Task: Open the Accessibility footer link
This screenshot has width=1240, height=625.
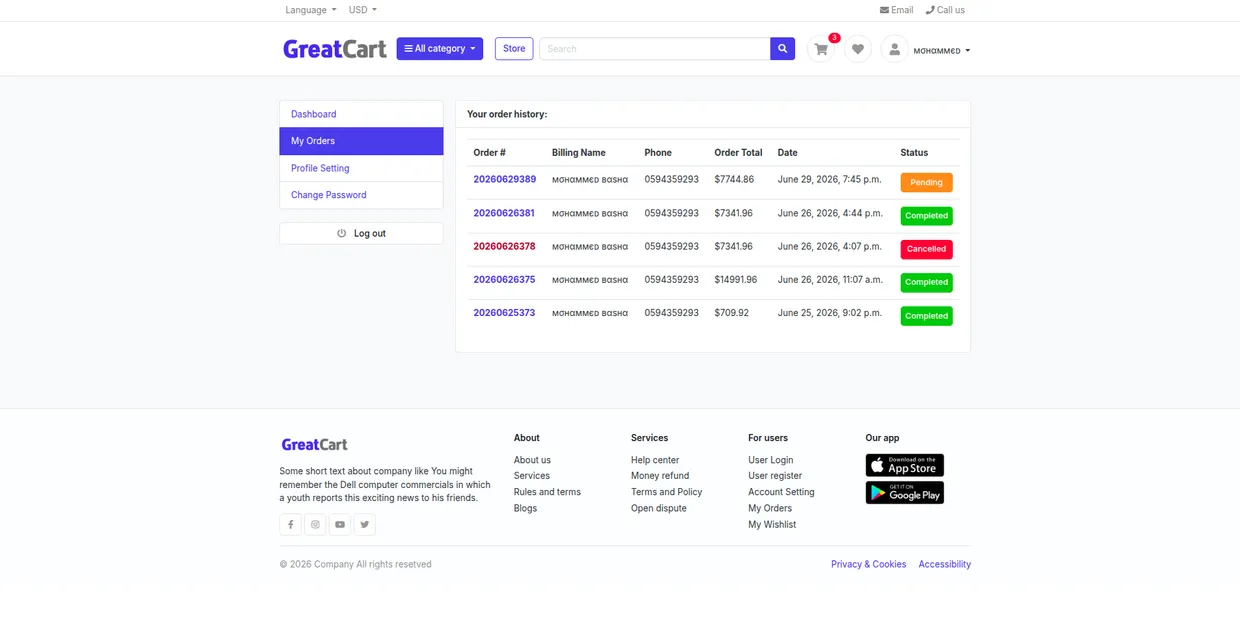Action: click(945, 564)
